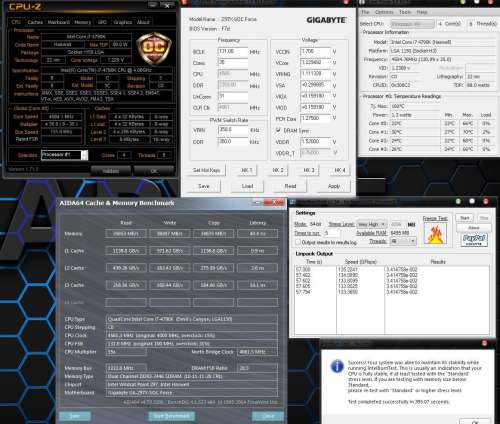Enable Output results to results.log checkbox
The width and height of the screenshot is (500, 424).
point(298,242)
